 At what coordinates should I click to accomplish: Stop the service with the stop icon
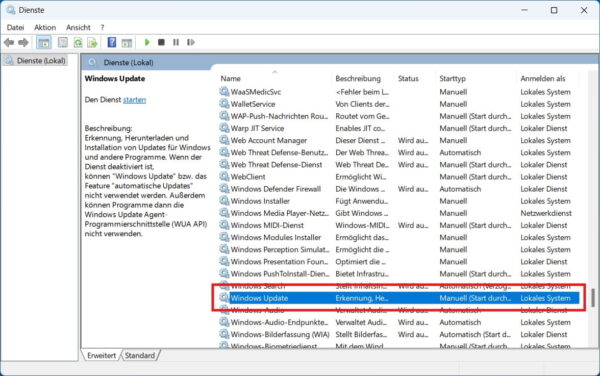(161, 42)
